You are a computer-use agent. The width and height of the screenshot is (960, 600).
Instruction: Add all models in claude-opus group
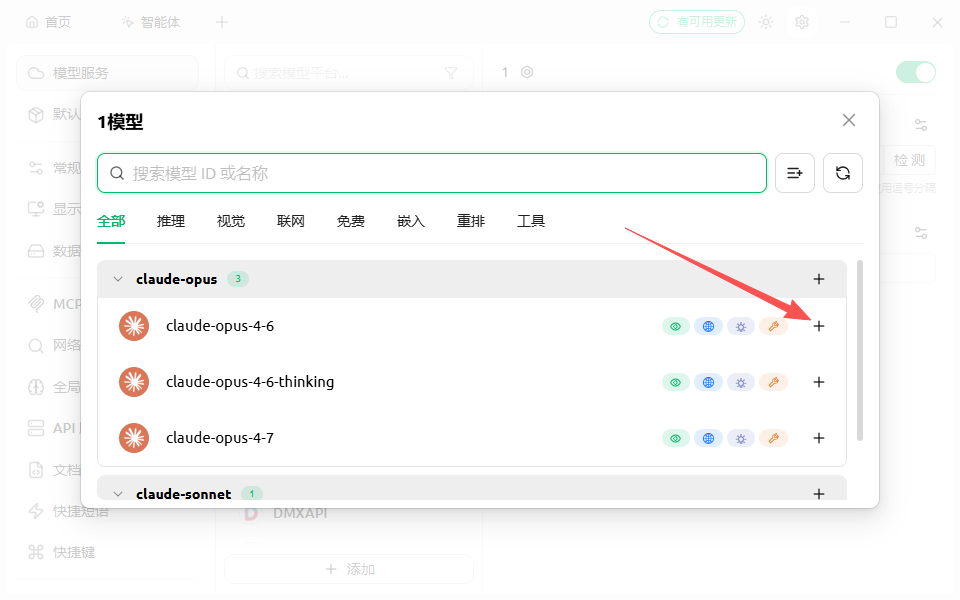pyautogui.click(x=819, y=279)
